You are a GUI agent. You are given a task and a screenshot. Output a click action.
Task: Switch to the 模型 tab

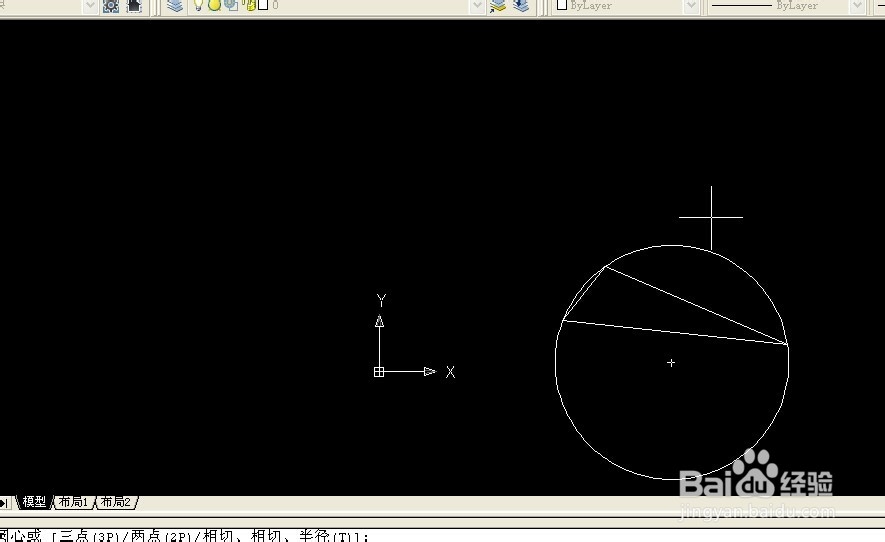(34, 502)
